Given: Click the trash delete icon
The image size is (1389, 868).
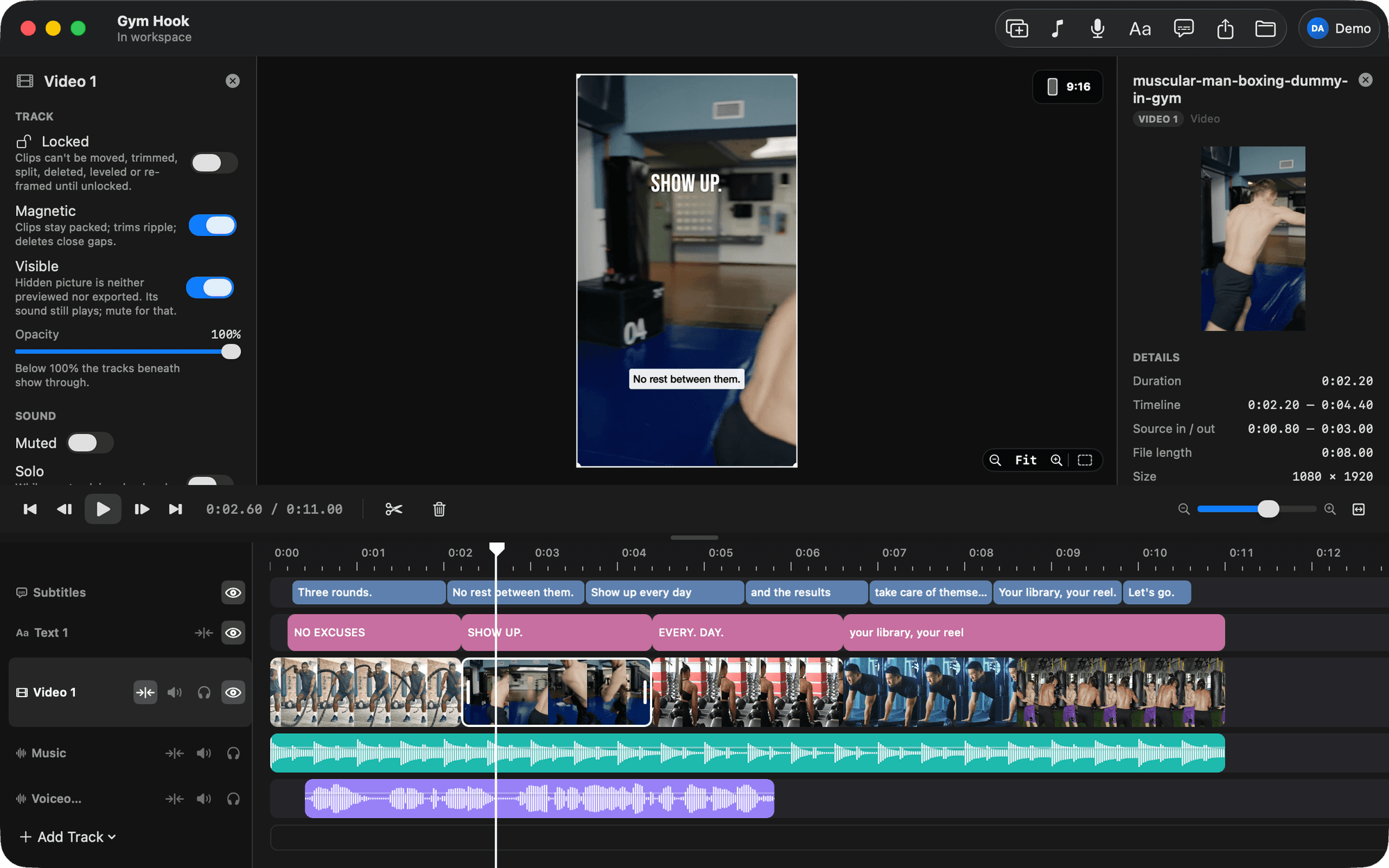Looking at the screenshot, I should click(439, 509).
